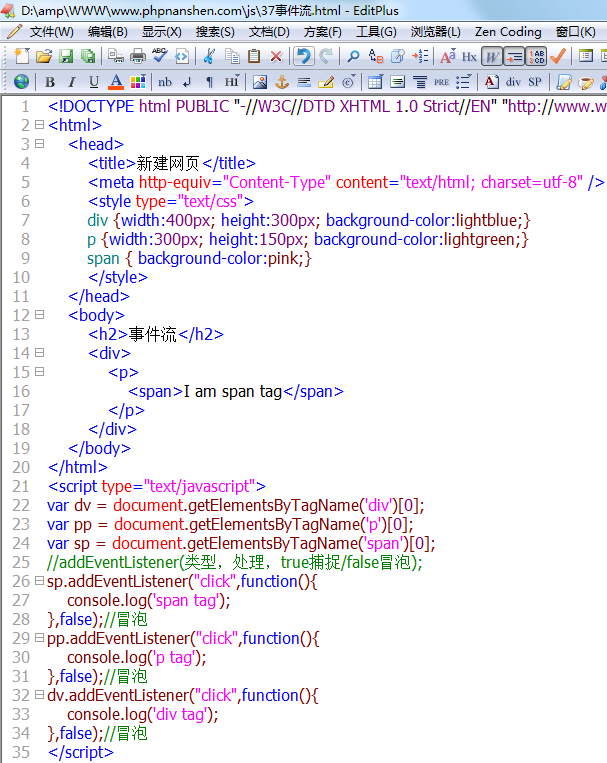Click the Find in Files icon
The height and width of the screenshot is (763, 607).
(x=398, y=56)
